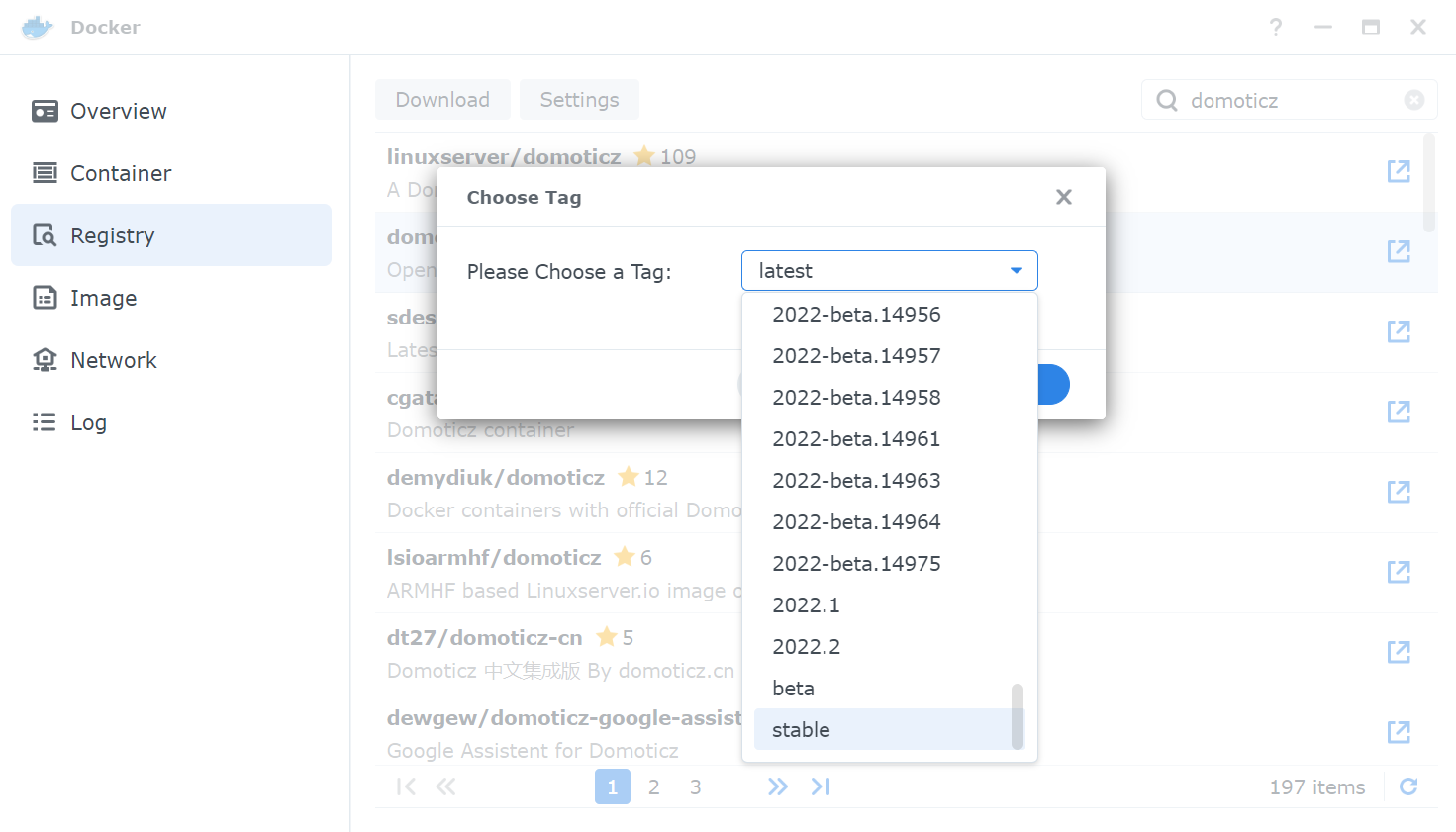The image size is (1456, 832).
Task: Go to the Container section
Action: tap(171, 173)
